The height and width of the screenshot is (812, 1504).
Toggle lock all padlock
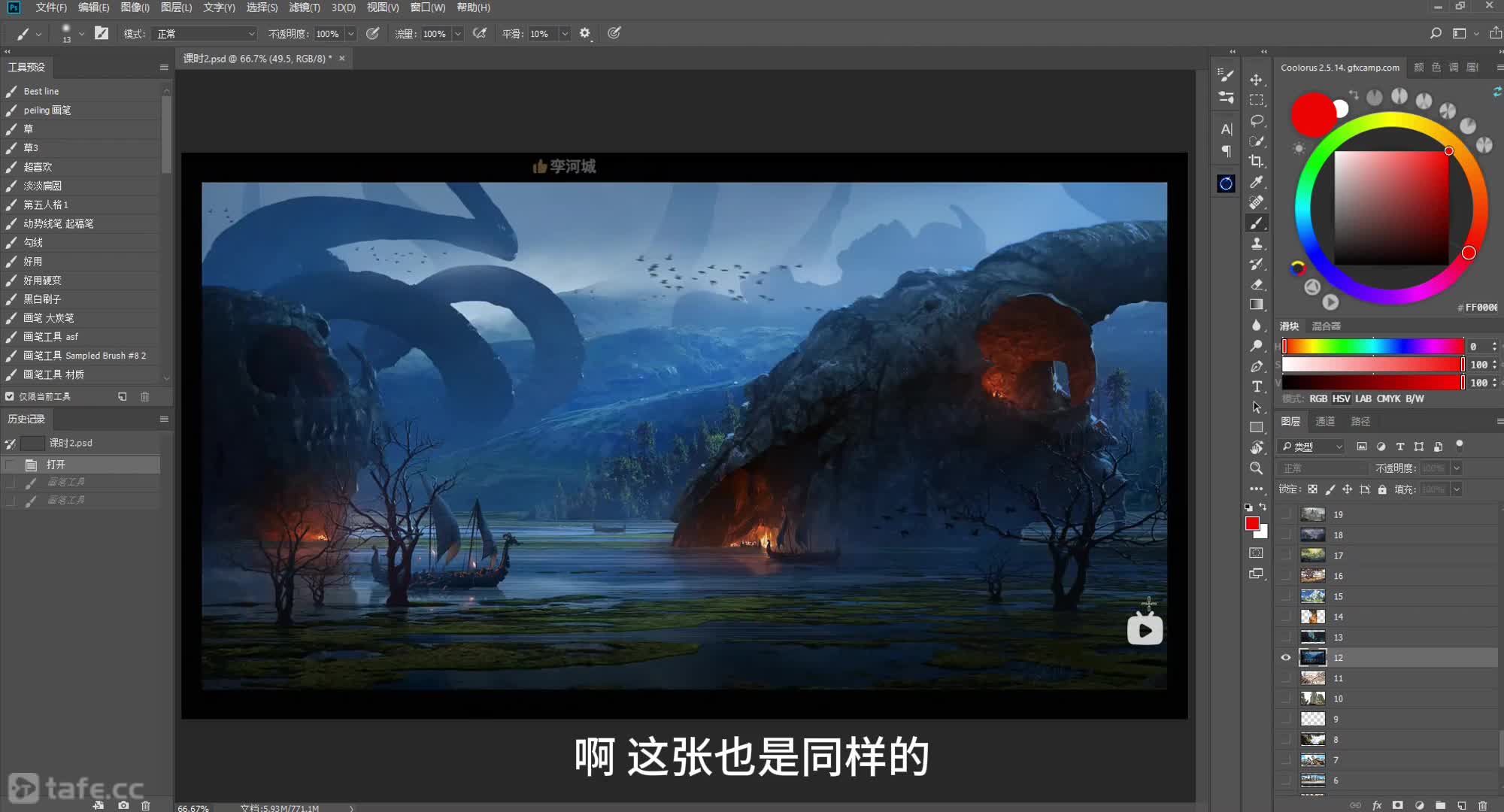coord(1382,489)
